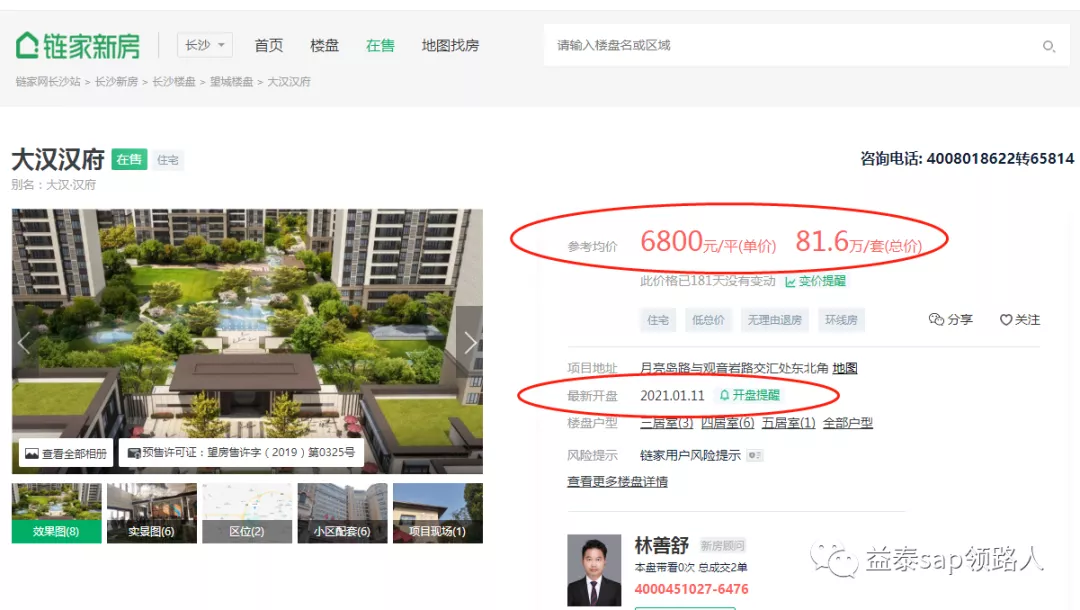Click the 链家新房 logo
The height and width of the screenshot is (610, 1080).
coord(77,45)
